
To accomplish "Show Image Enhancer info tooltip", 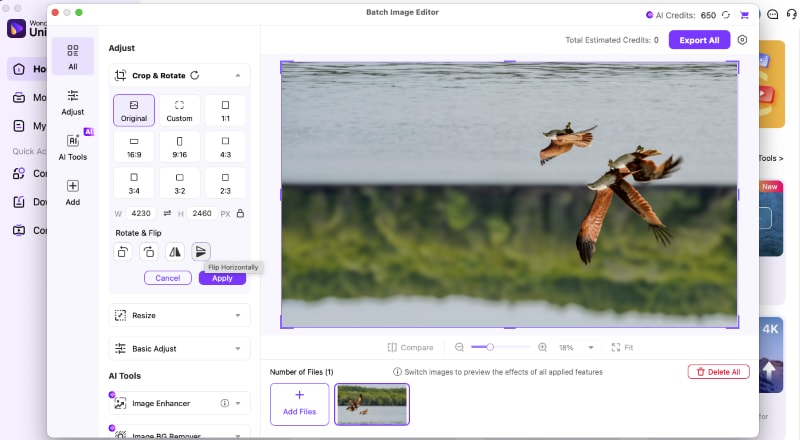I will (x=224, y=403).
